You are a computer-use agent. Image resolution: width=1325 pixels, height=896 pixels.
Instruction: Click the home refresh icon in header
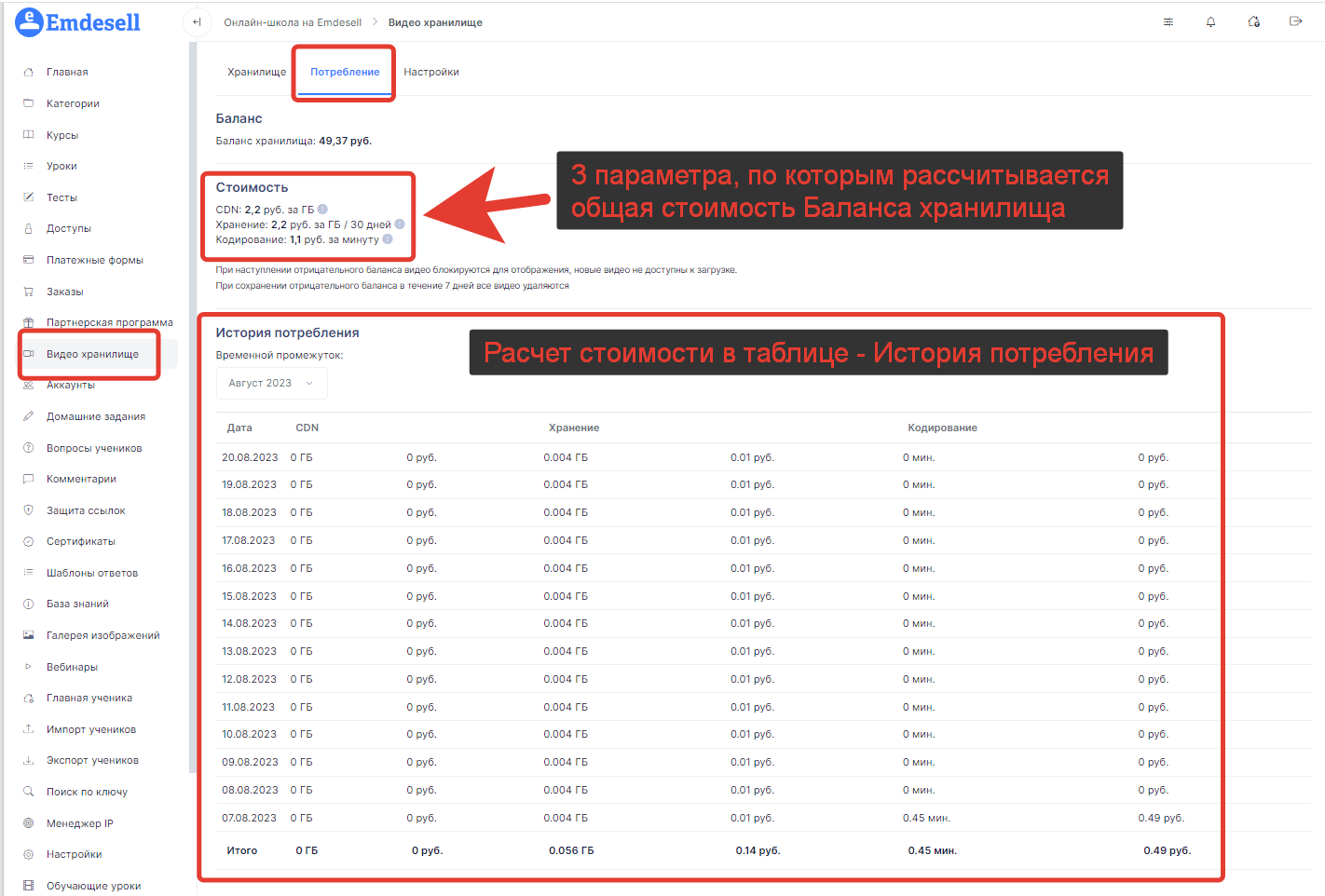1253,22
